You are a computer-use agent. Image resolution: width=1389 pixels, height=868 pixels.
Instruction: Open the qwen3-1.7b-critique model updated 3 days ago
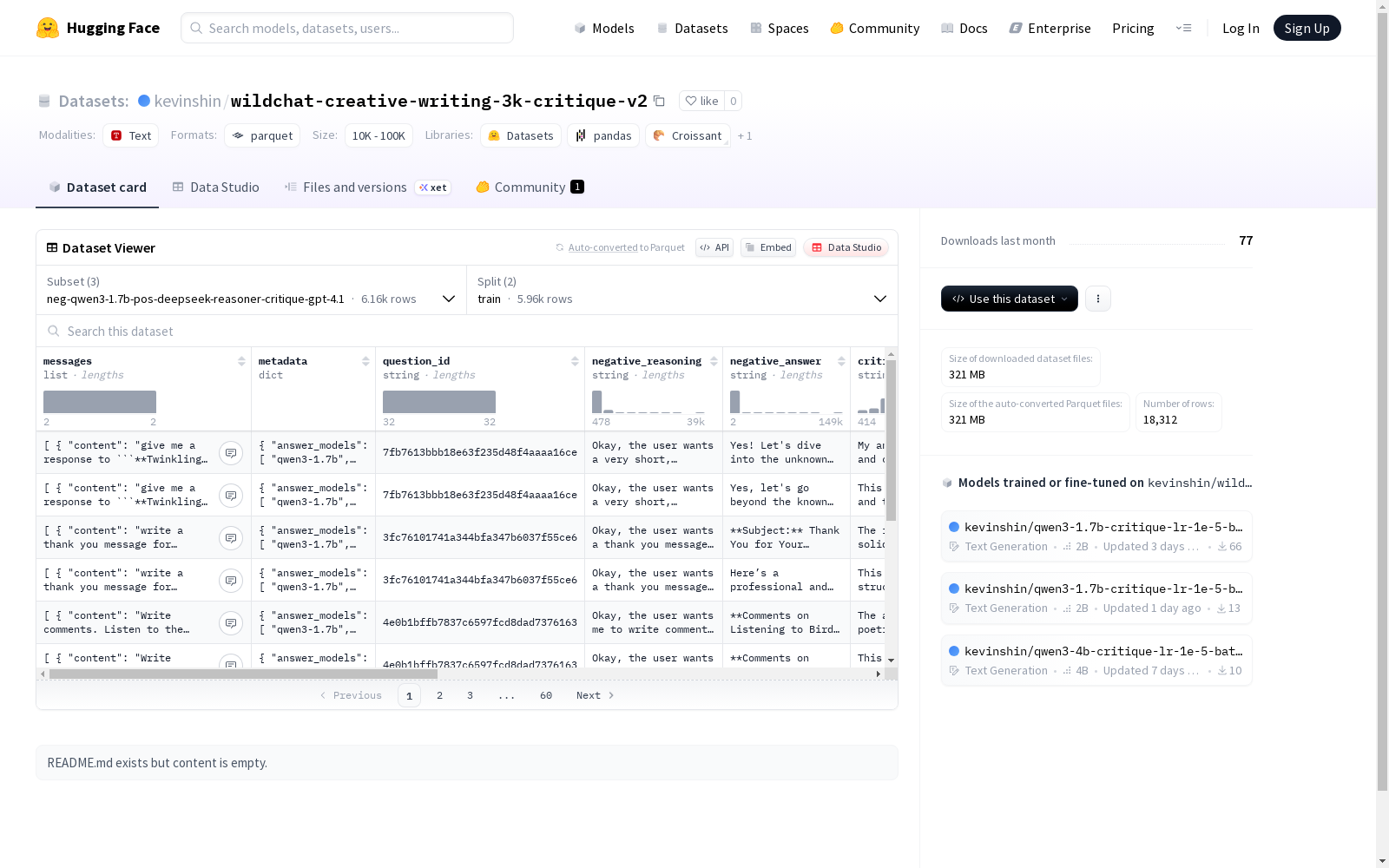click(1096, 536)
